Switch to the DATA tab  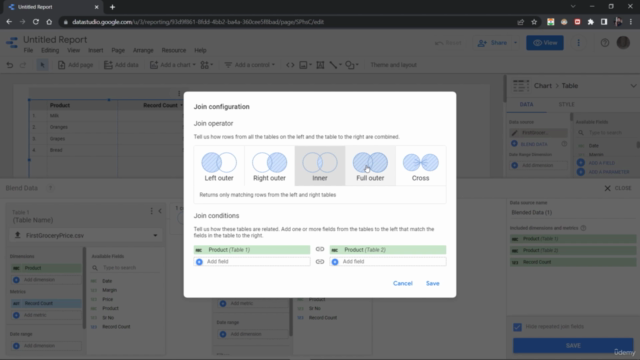point(527,104)
